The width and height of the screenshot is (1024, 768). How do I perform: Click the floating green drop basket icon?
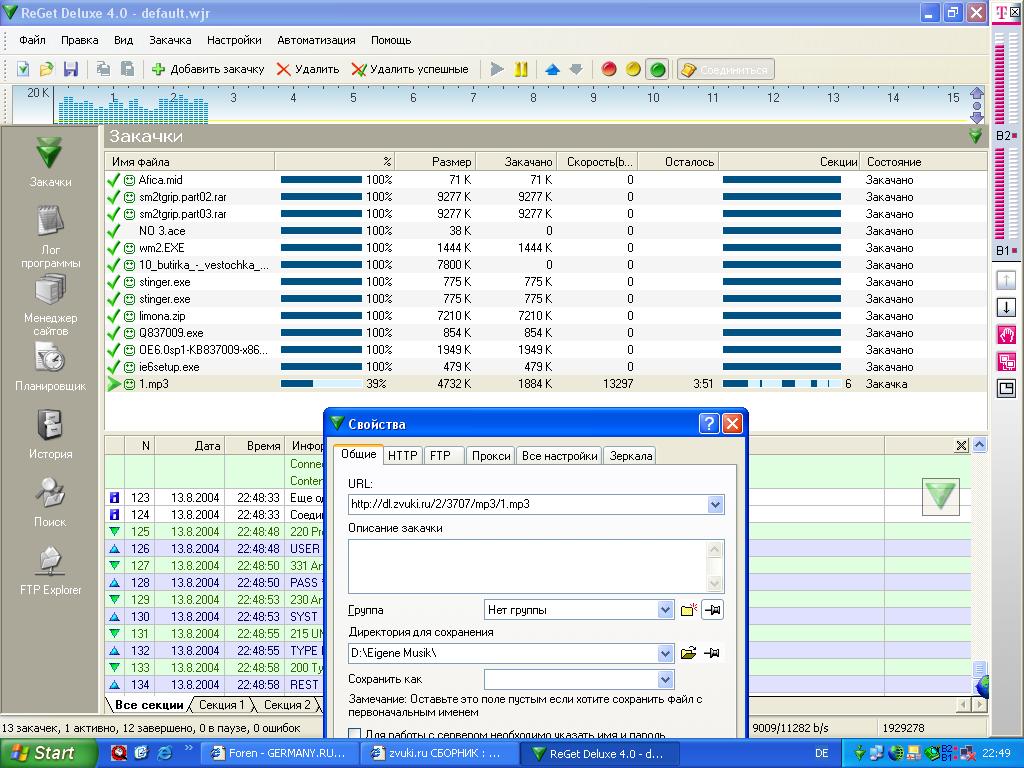[x=940, y=496]
